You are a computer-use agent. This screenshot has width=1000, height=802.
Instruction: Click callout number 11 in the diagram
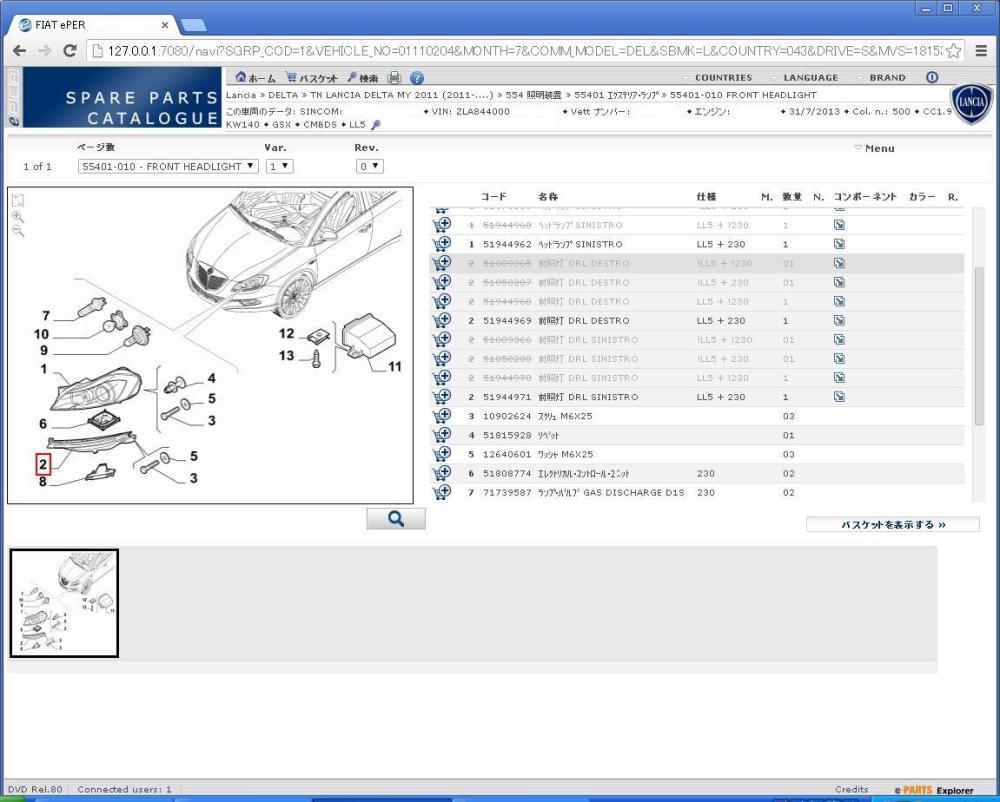pos(395,367)
